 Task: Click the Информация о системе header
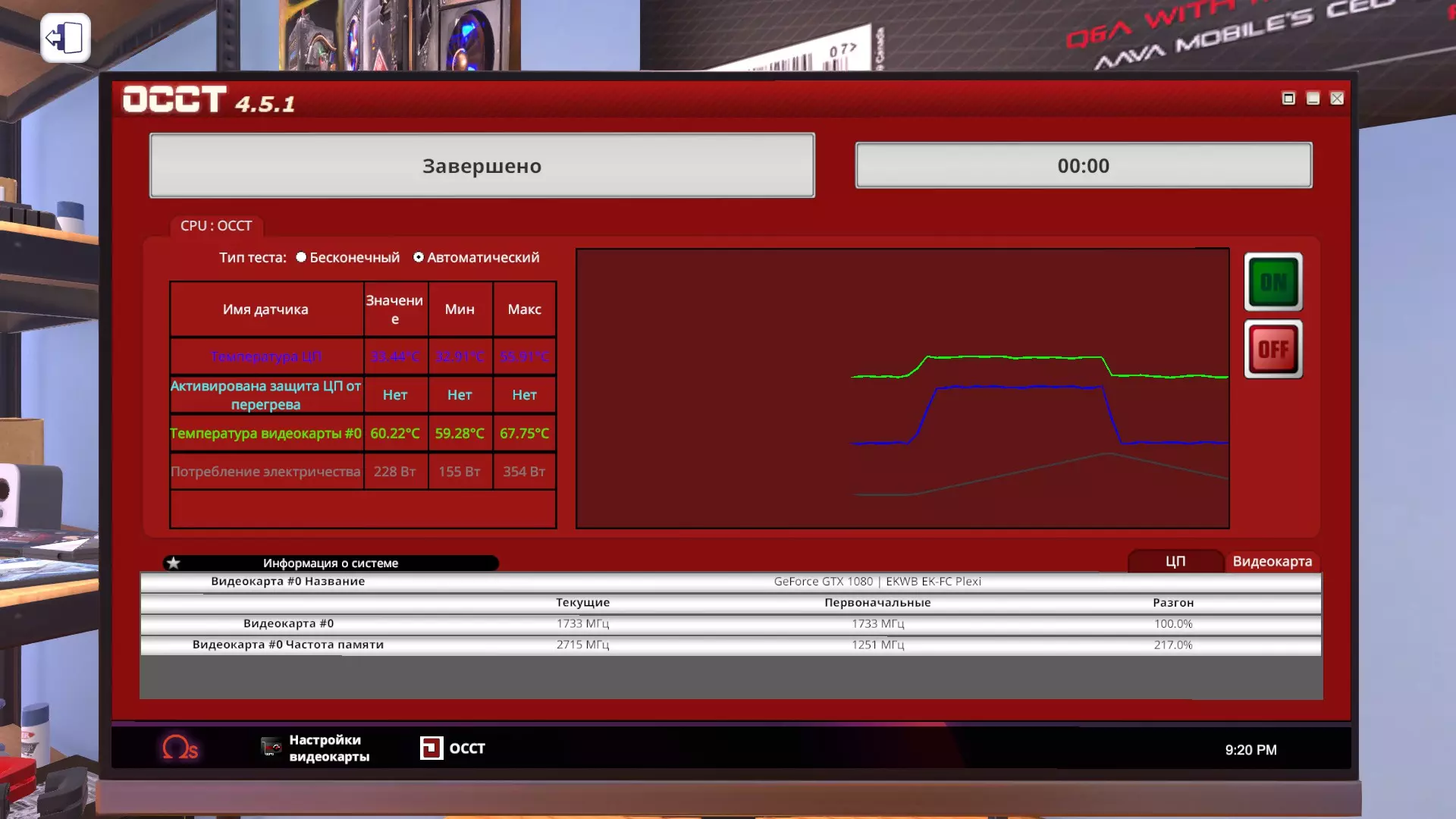coord(331,563)
